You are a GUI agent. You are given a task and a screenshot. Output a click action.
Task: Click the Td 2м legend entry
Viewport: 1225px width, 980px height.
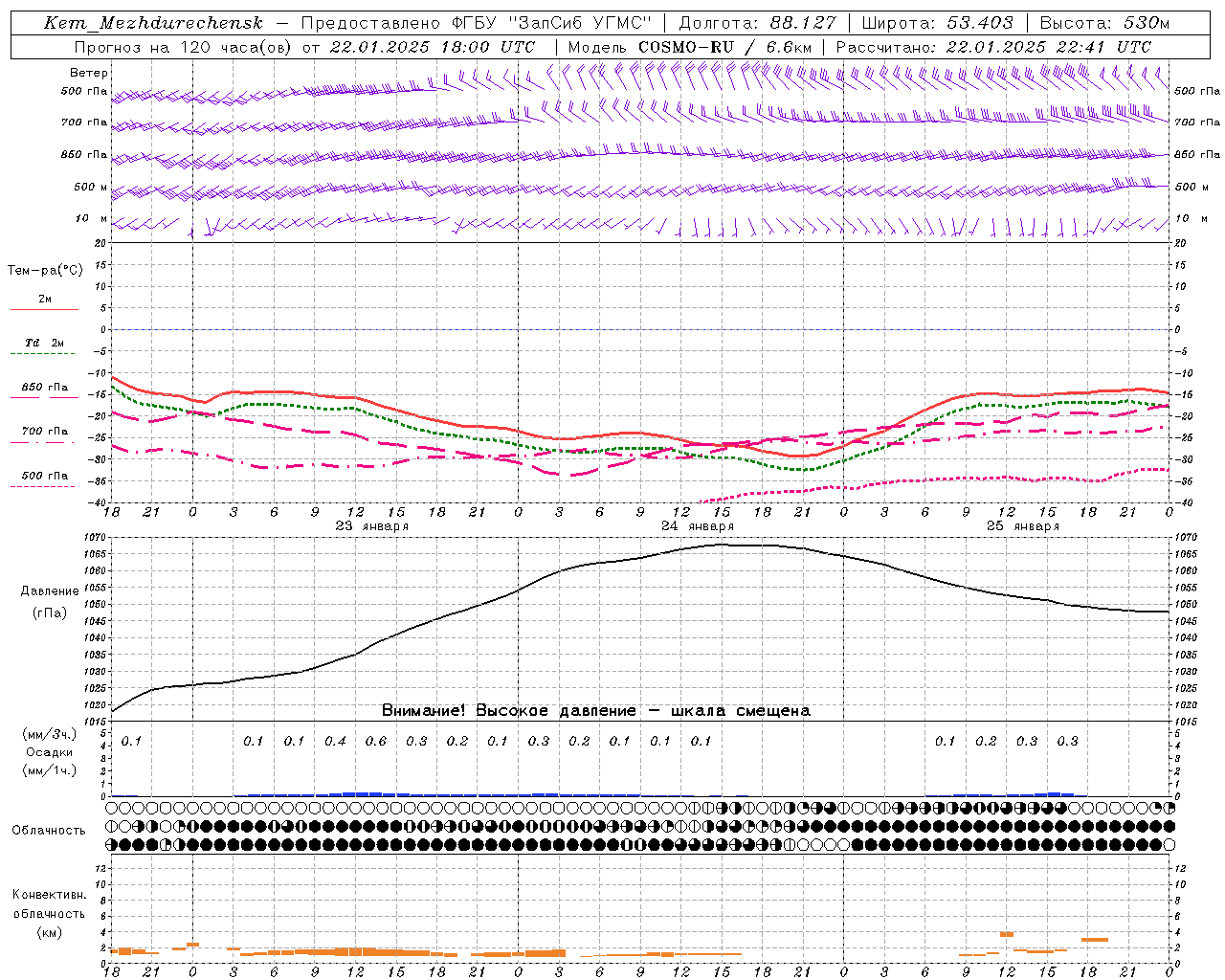pyautogui.click(x=45, y=343)
